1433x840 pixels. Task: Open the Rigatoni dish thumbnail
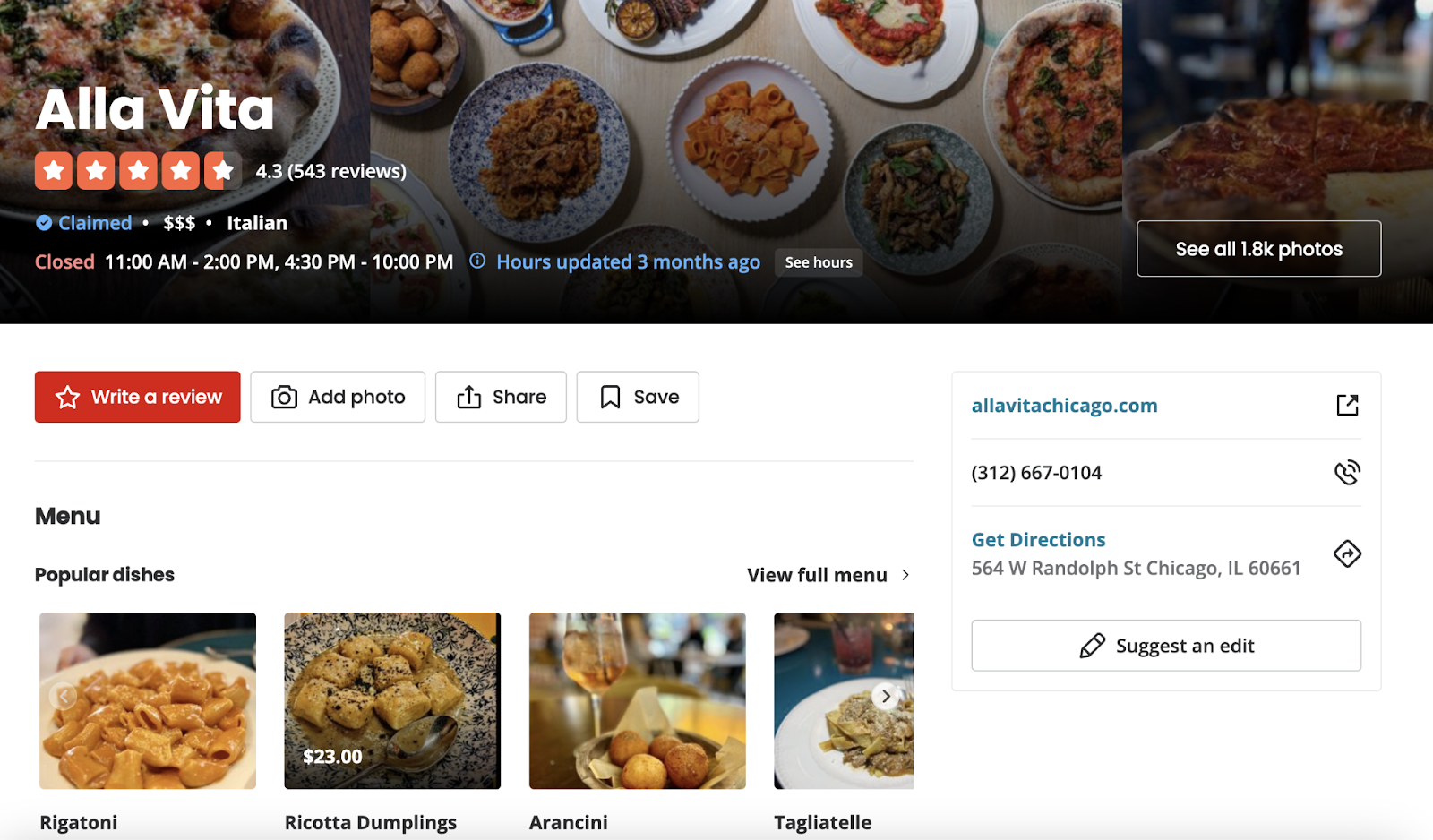tap(147, 700)
